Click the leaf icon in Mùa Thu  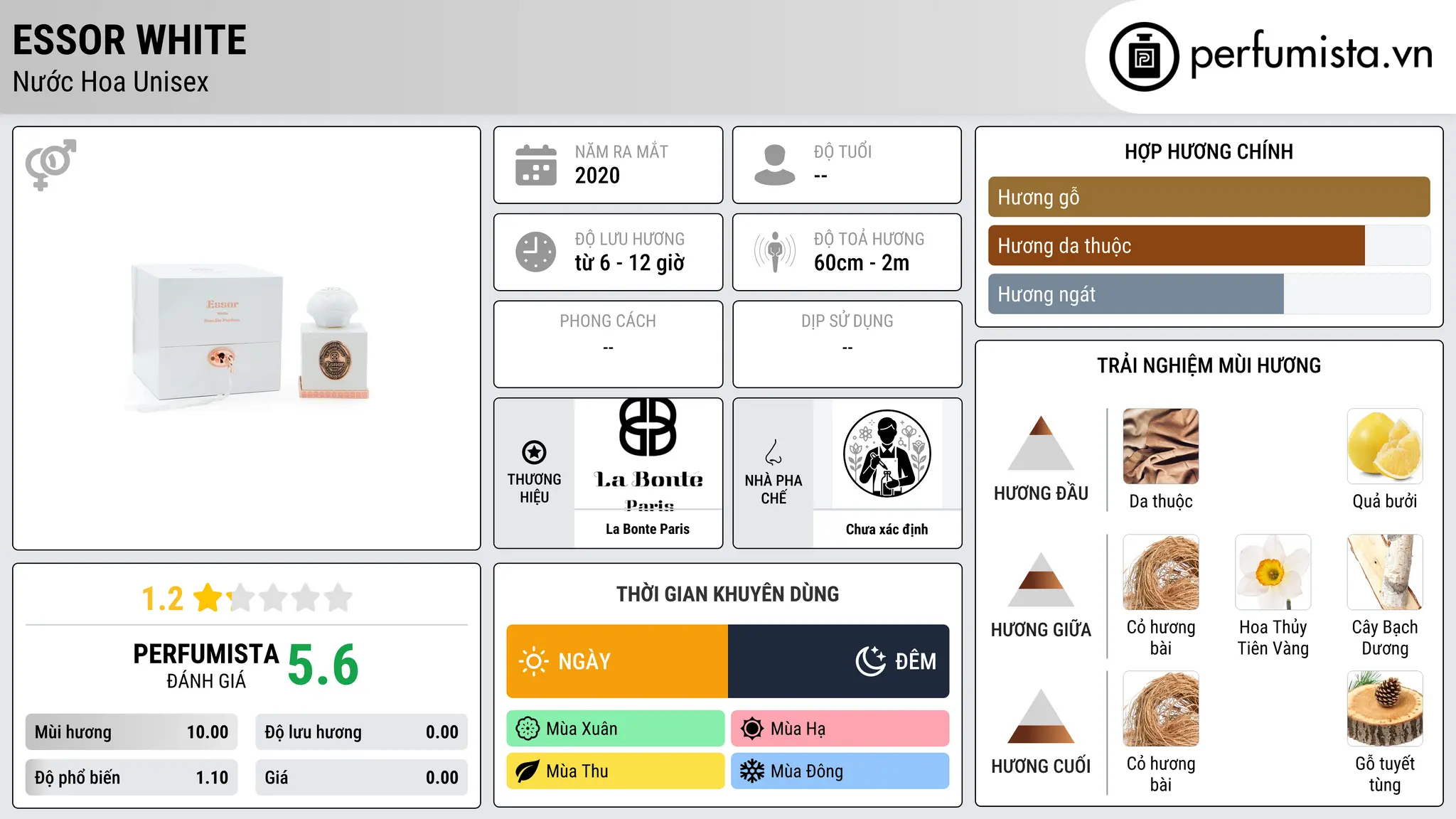pyautogui.click(x=528, y=771)
